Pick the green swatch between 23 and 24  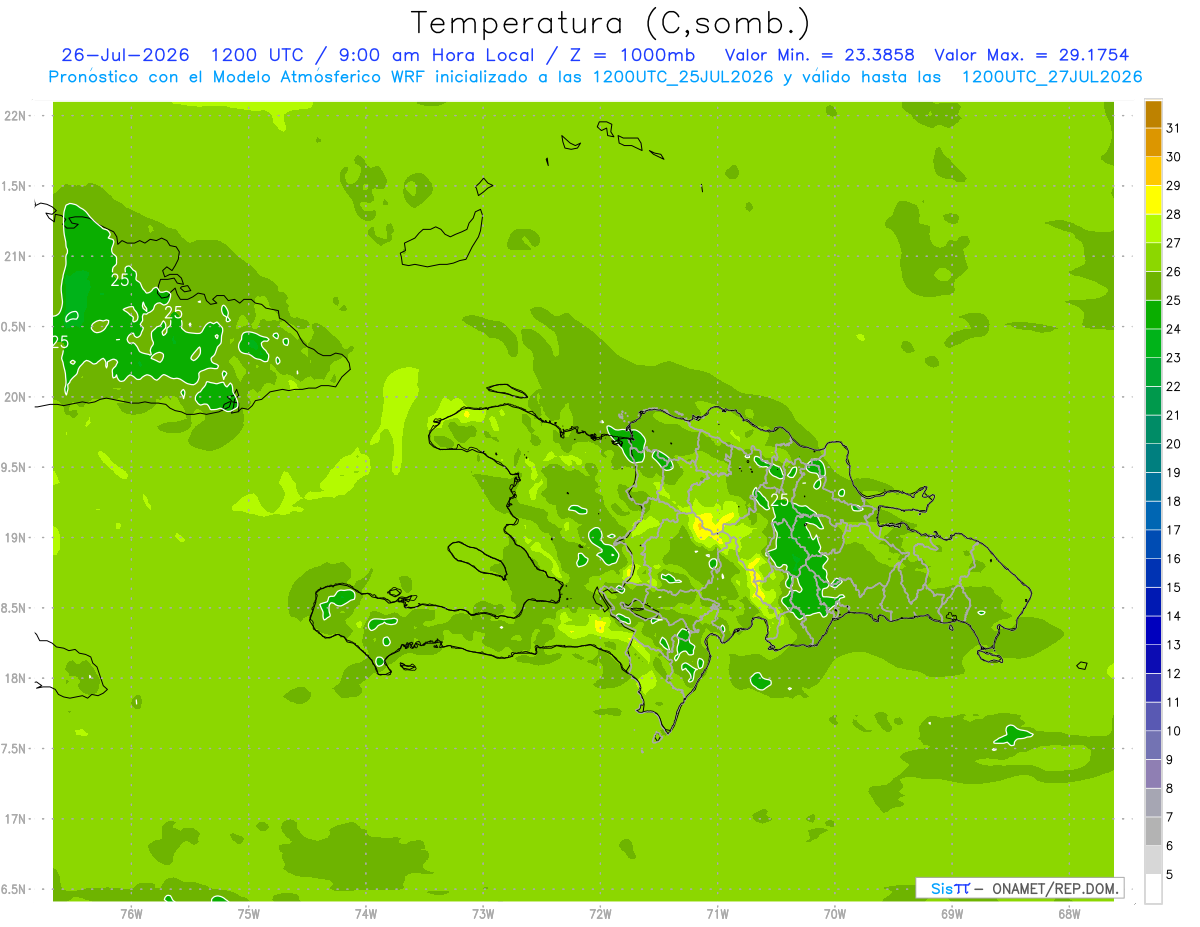tap(1153, 343)
